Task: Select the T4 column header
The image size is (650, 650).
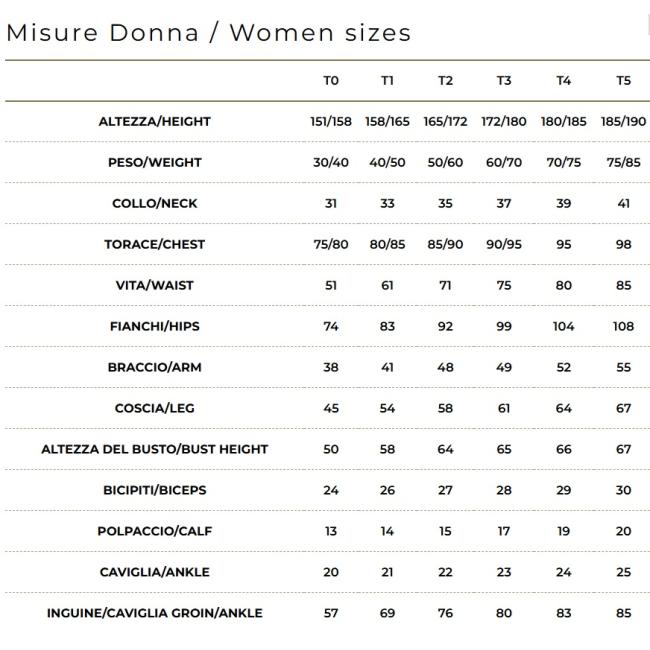Action: click(564, 80)
